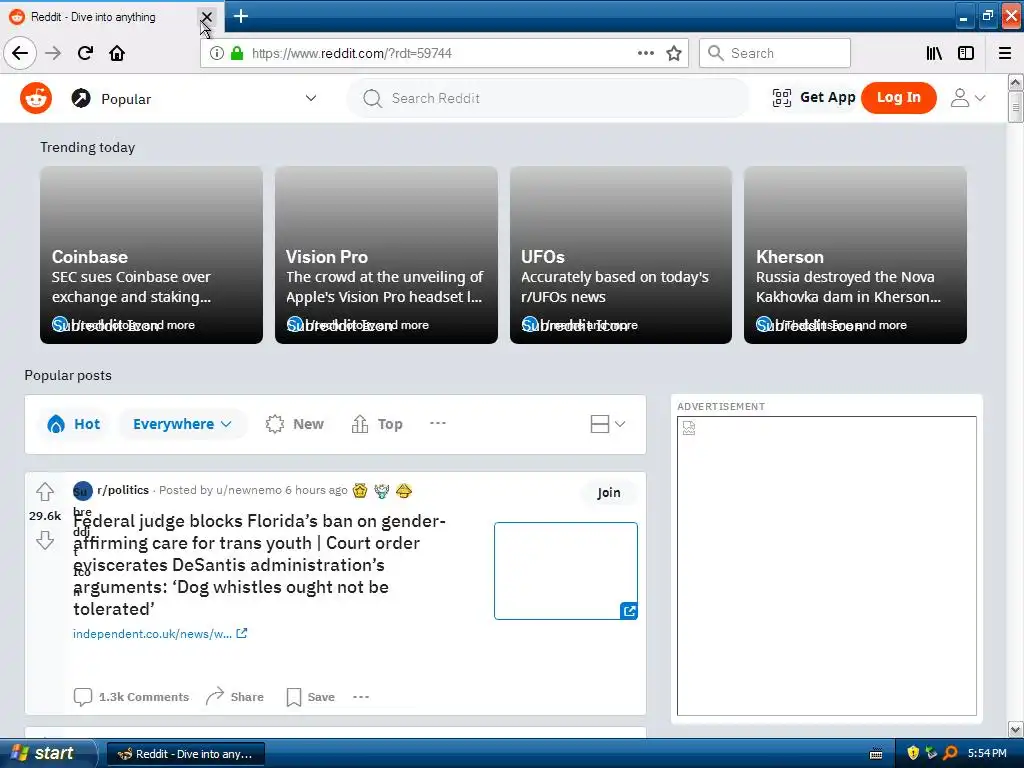Viewport: 1024px width, 768px height.
Task: Open the browser home page icon
Action: pyautogui.click(x=117, y=53)
